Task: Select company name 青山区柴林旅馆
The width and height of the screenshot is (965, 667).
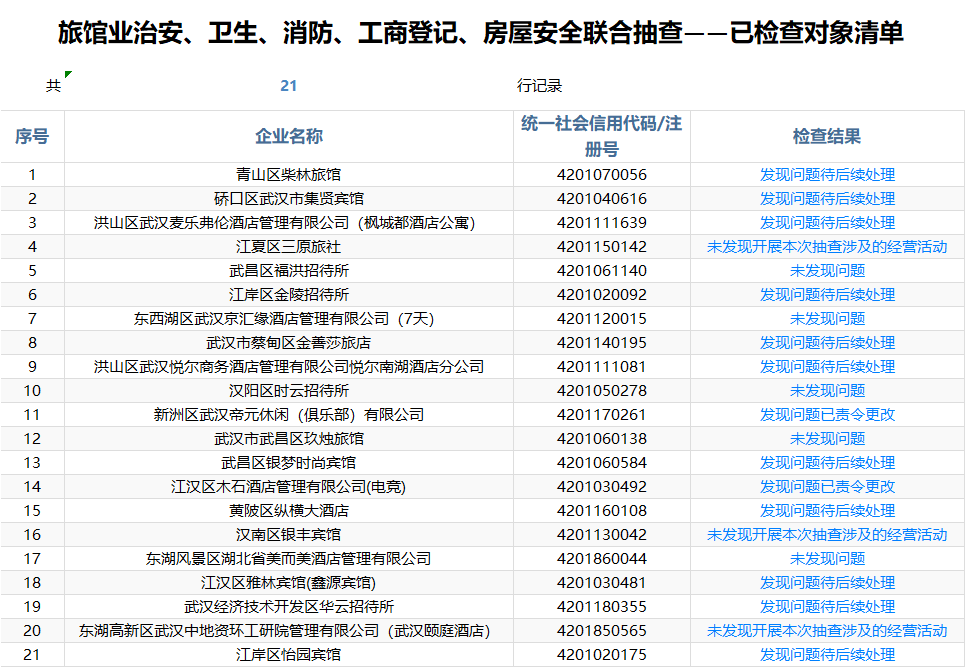Action: (x=289, y=175)
